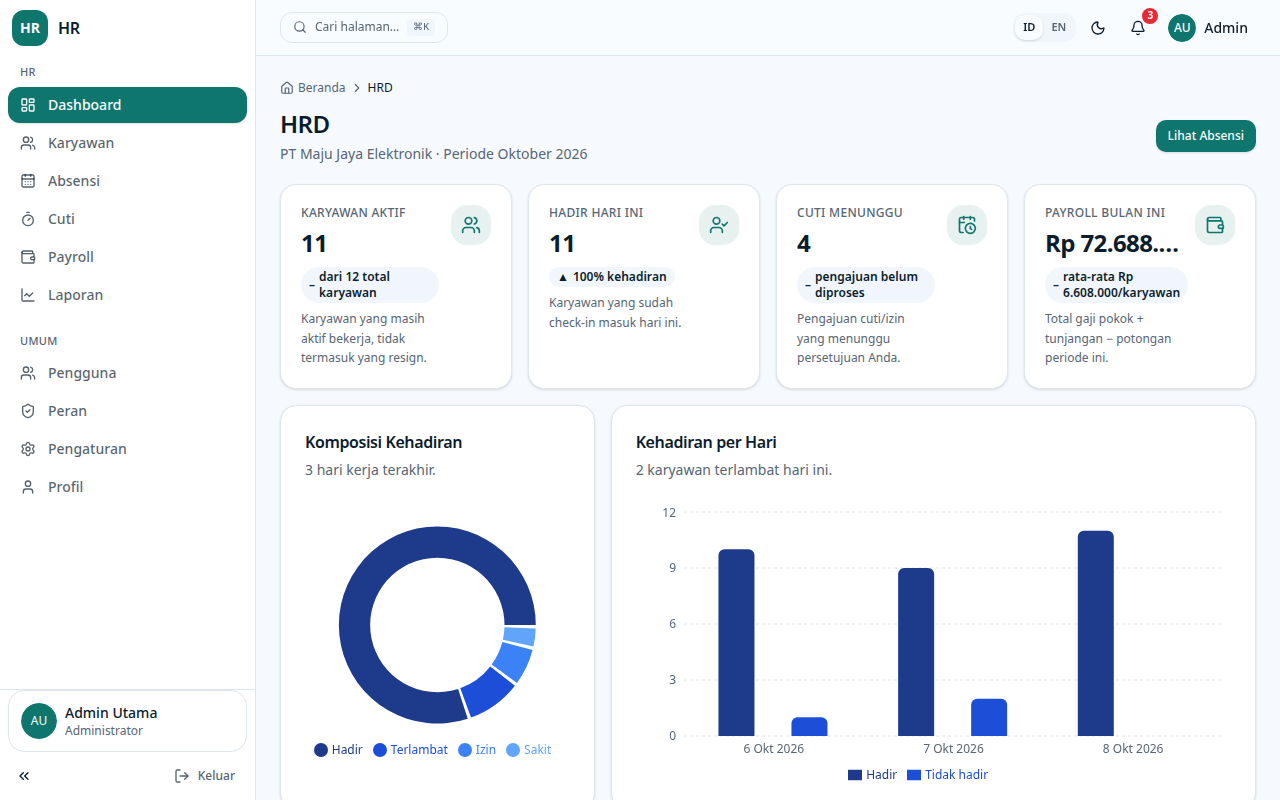The image size is (1280, 800).
Task: Switch language to EN
Action: click(x=1059, y=28)
